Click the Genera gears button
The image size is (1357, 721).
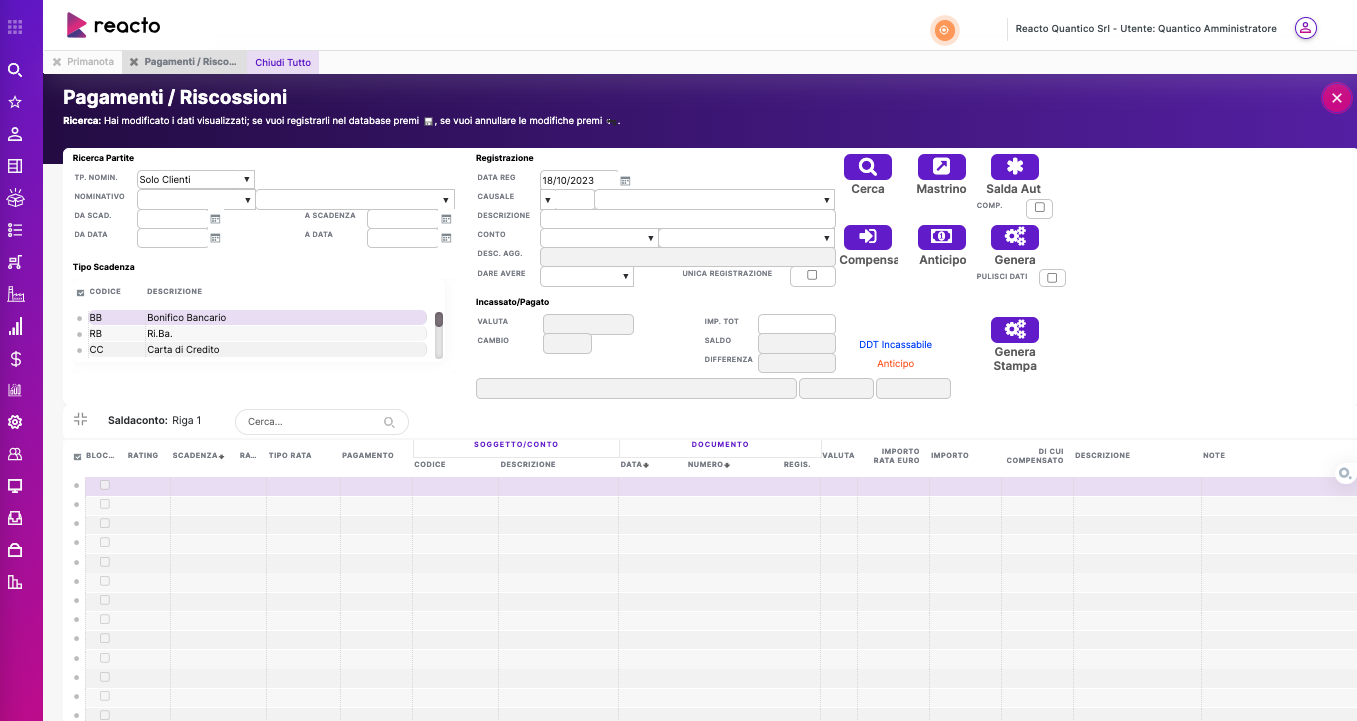click(1015, 237)
